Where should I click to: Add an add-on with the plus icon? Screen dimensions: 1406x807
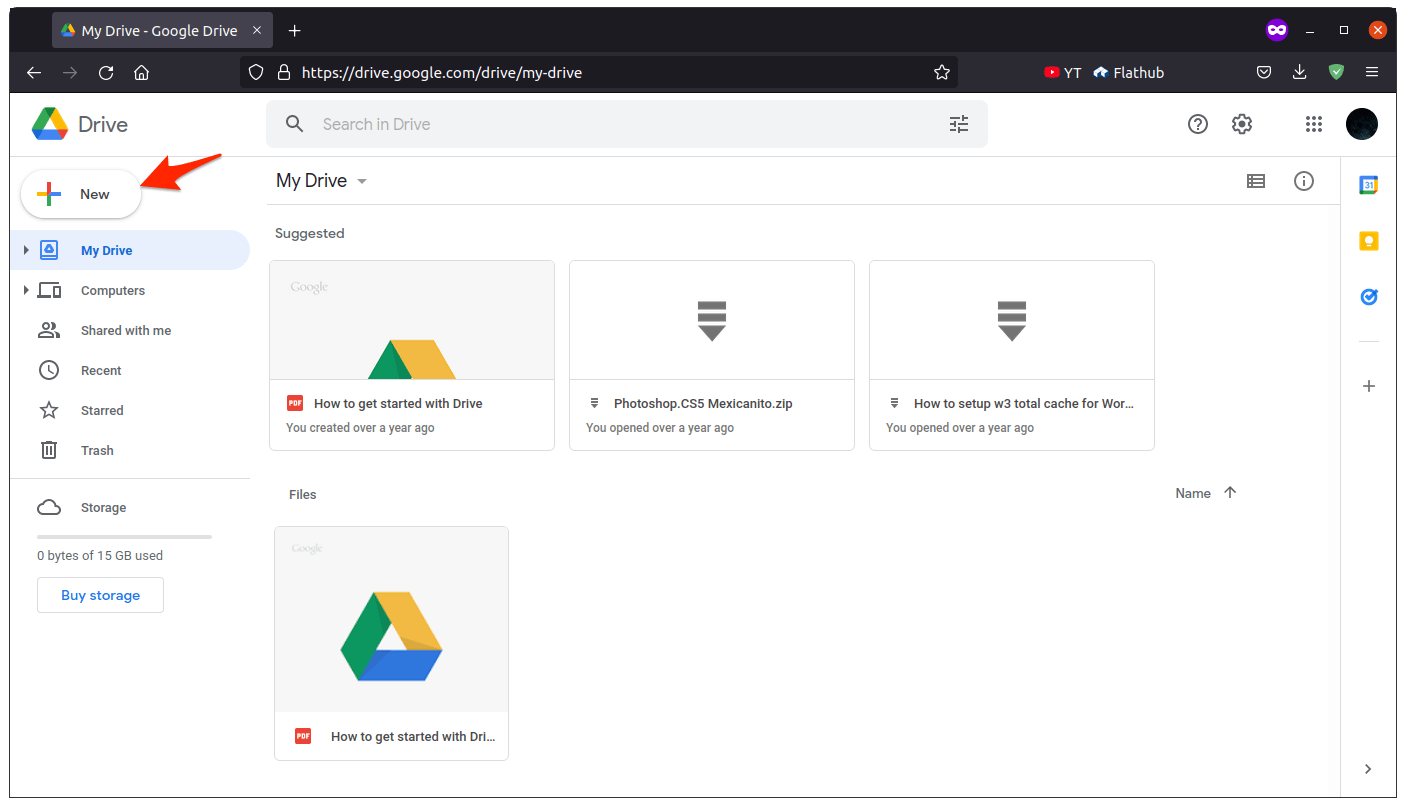1369,386
